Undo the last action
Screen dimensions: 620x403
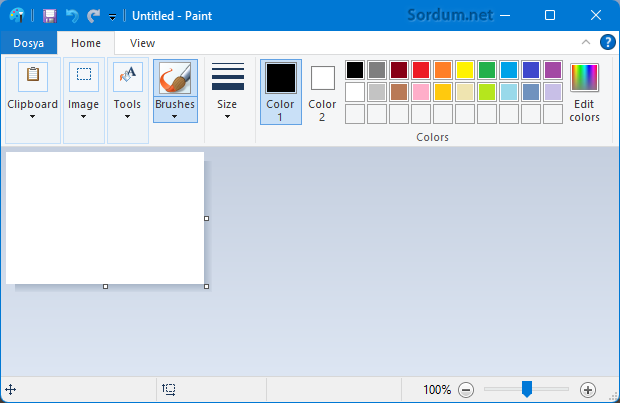pos(72,16)
